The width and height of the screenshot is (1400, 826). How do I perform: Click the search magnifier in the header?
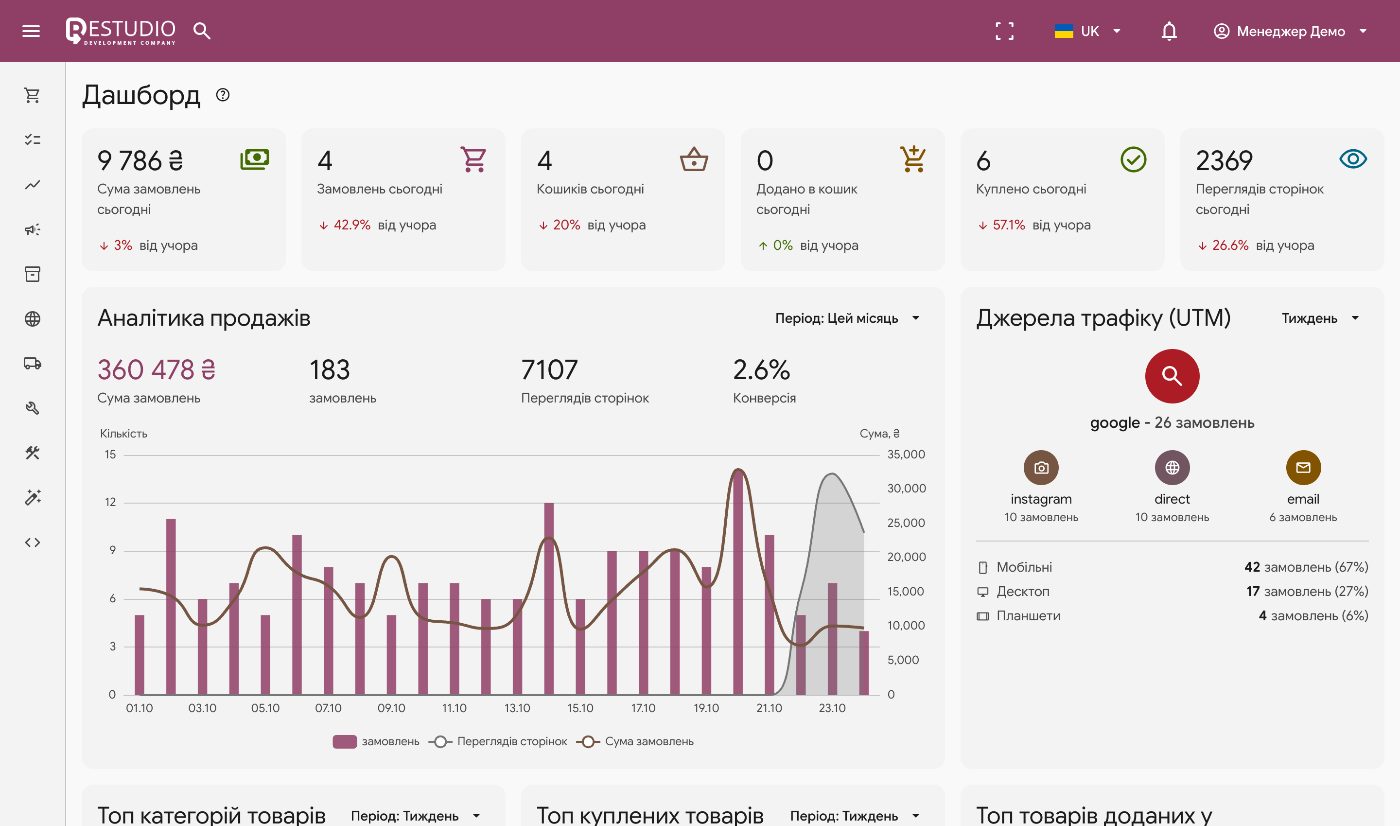click(x=202, y=31)
